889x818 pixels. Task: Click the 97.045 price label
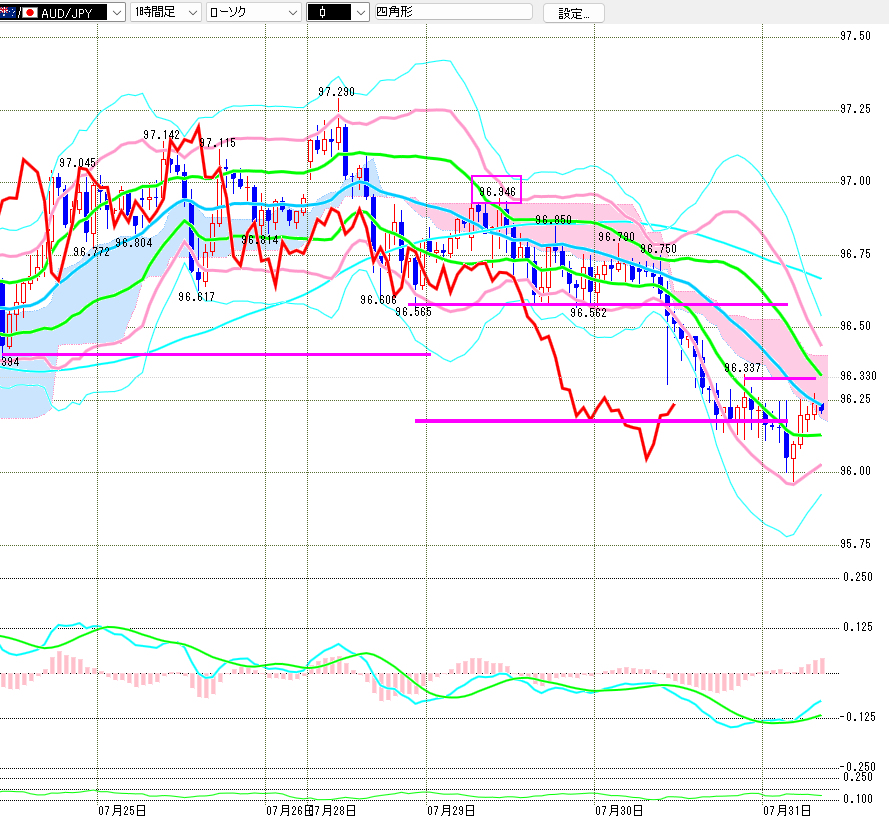[78, 163]
